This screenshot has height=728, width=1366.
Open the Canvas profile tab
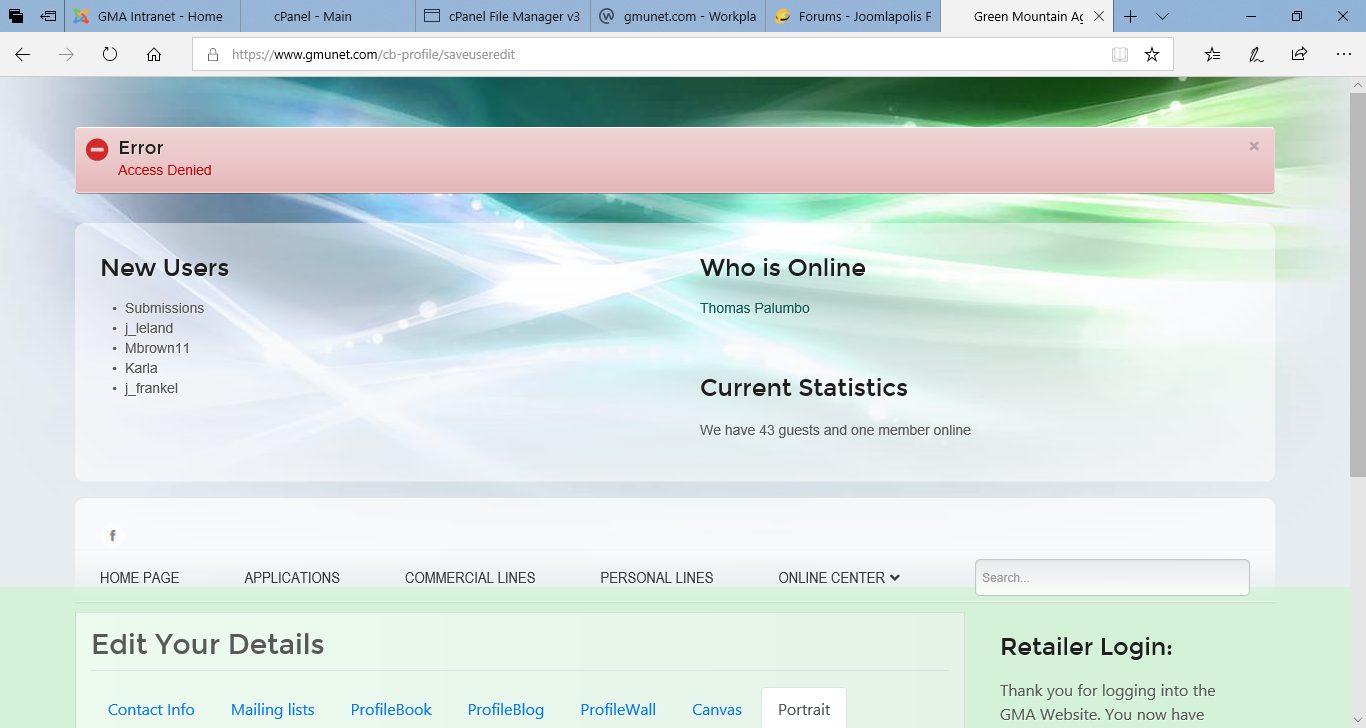[x=717, y=709]
